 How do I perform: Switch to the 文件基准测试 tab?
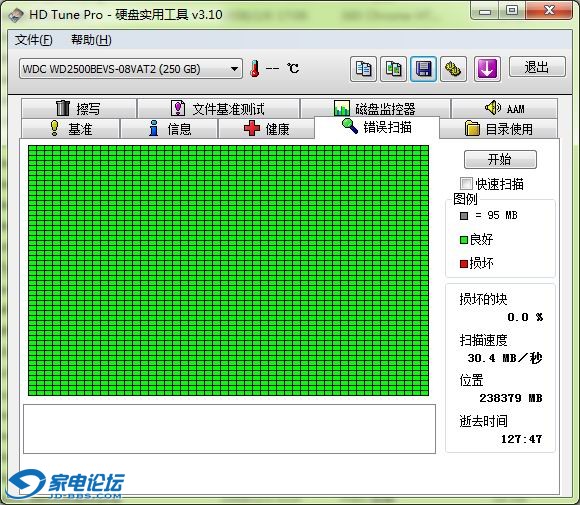(218, 108)
